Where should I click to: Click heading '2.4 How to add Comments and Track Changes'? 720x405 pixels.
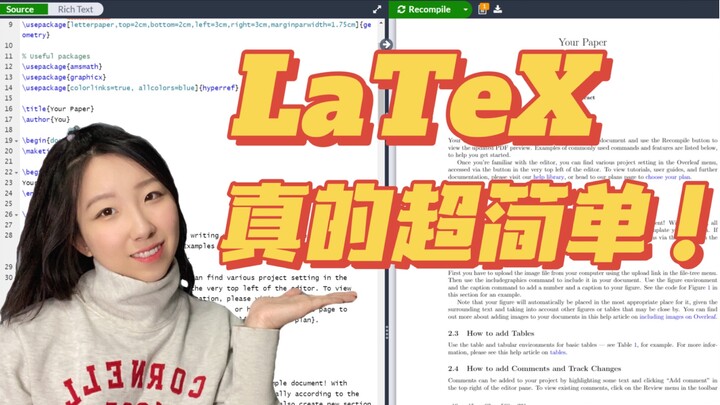(x=534, y=368)
